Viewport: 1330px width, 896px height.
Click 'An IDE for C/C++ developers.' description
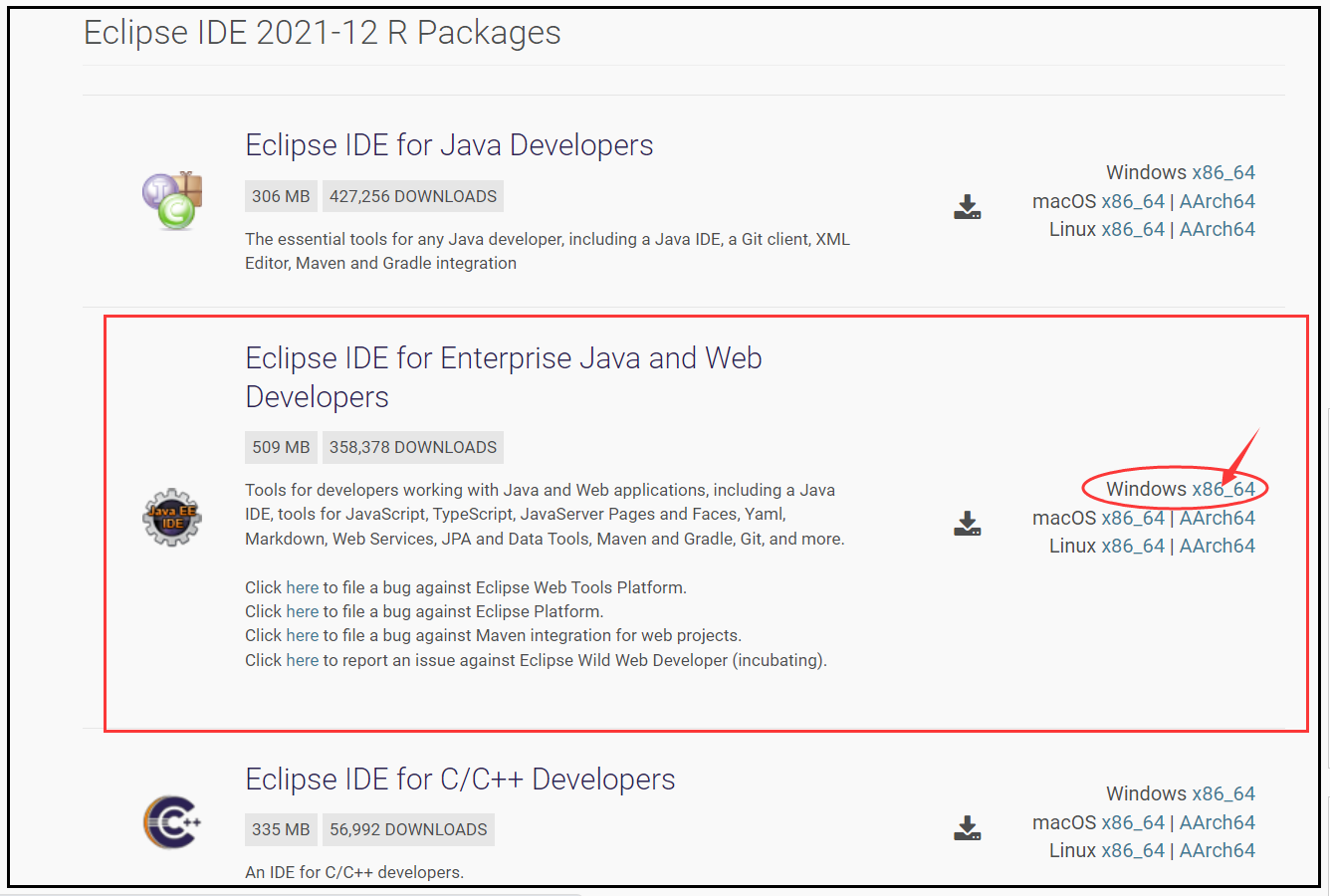(x=354, y=872)
